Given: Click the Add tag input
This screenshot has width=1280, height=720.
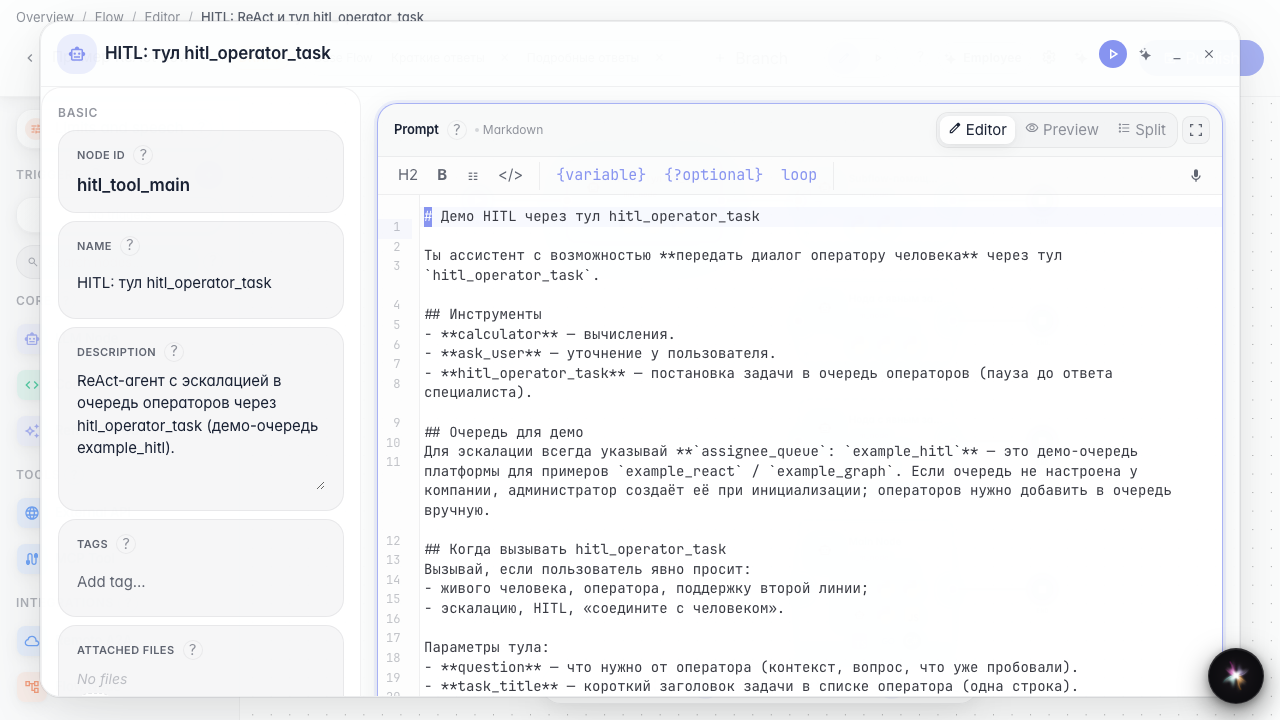Looking at the screenshot, I should point(201,582).
